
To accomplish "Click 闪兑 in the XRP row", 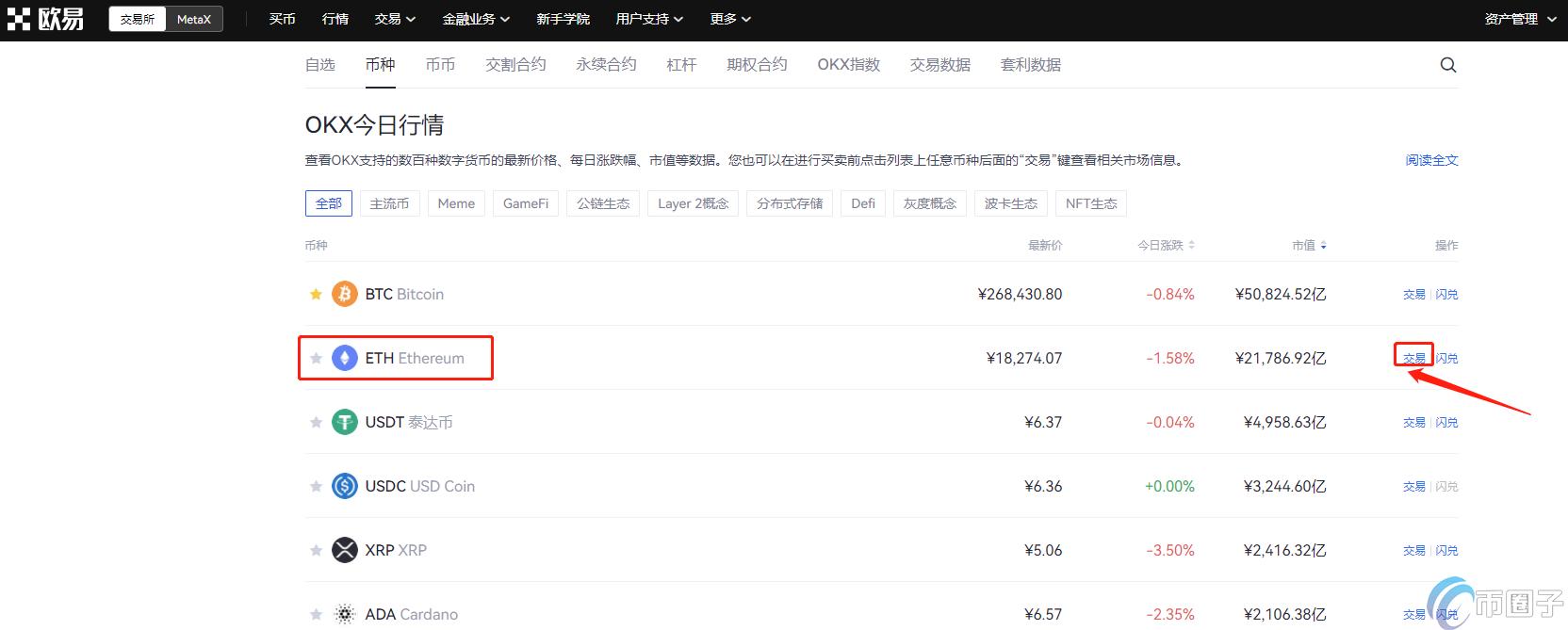I will [x=1446, y=551].
